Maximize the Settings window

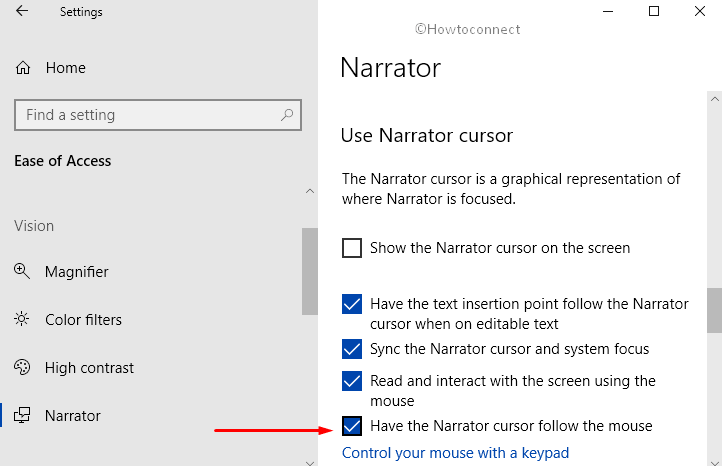[654, 11]
